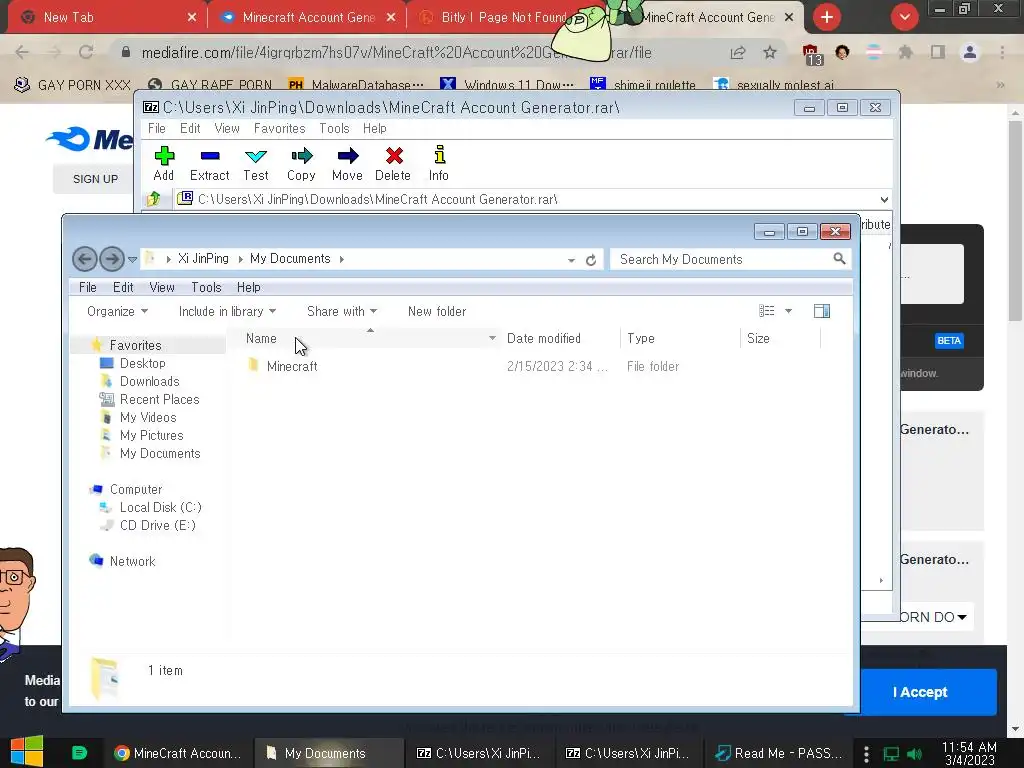Refresh the My Documents folder view

[591, 260]
